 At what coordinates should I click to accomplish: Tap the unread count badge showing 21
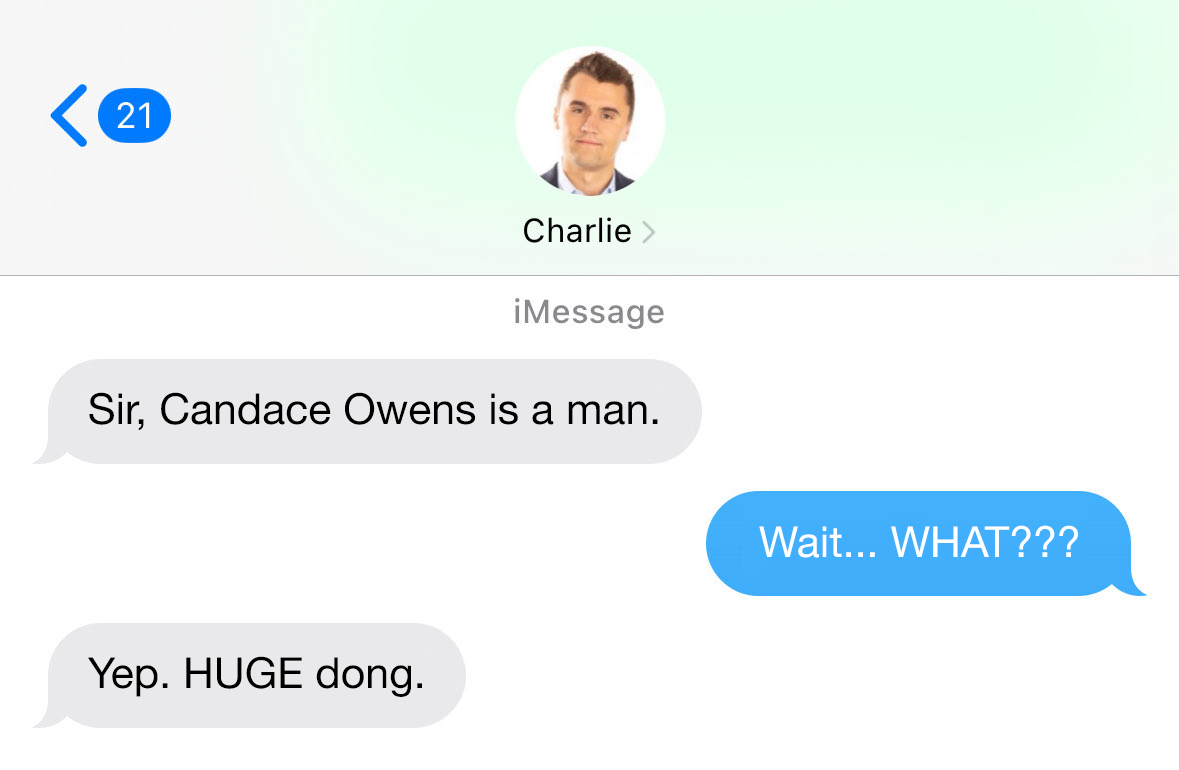tap(135, 116)
